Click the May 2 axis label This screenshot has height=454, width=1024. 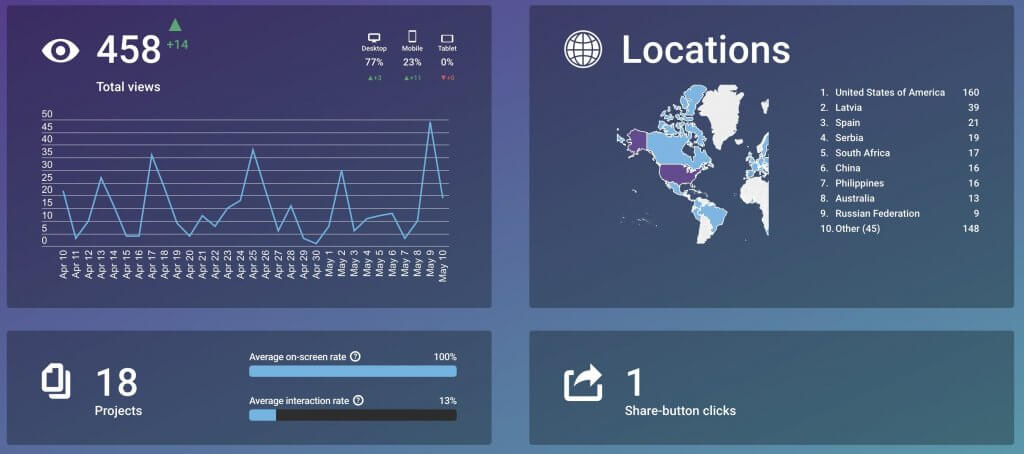[342, 265]
